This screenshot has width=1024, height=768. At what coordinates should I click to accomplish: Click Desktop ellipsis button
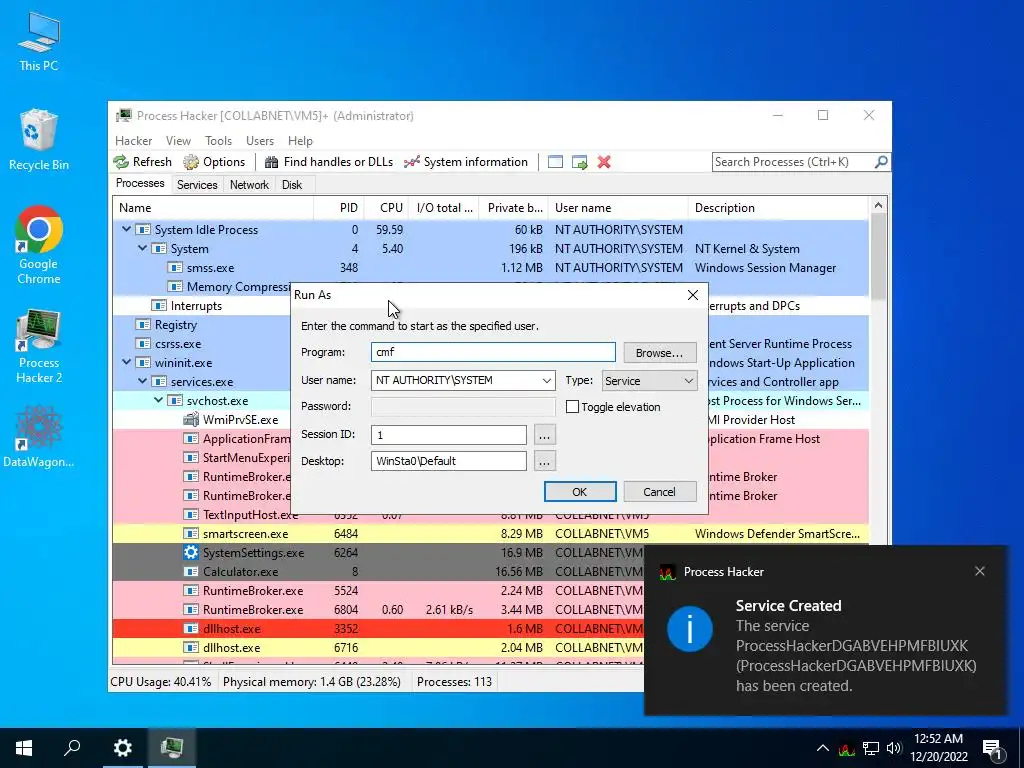click(x=544, y=461)
